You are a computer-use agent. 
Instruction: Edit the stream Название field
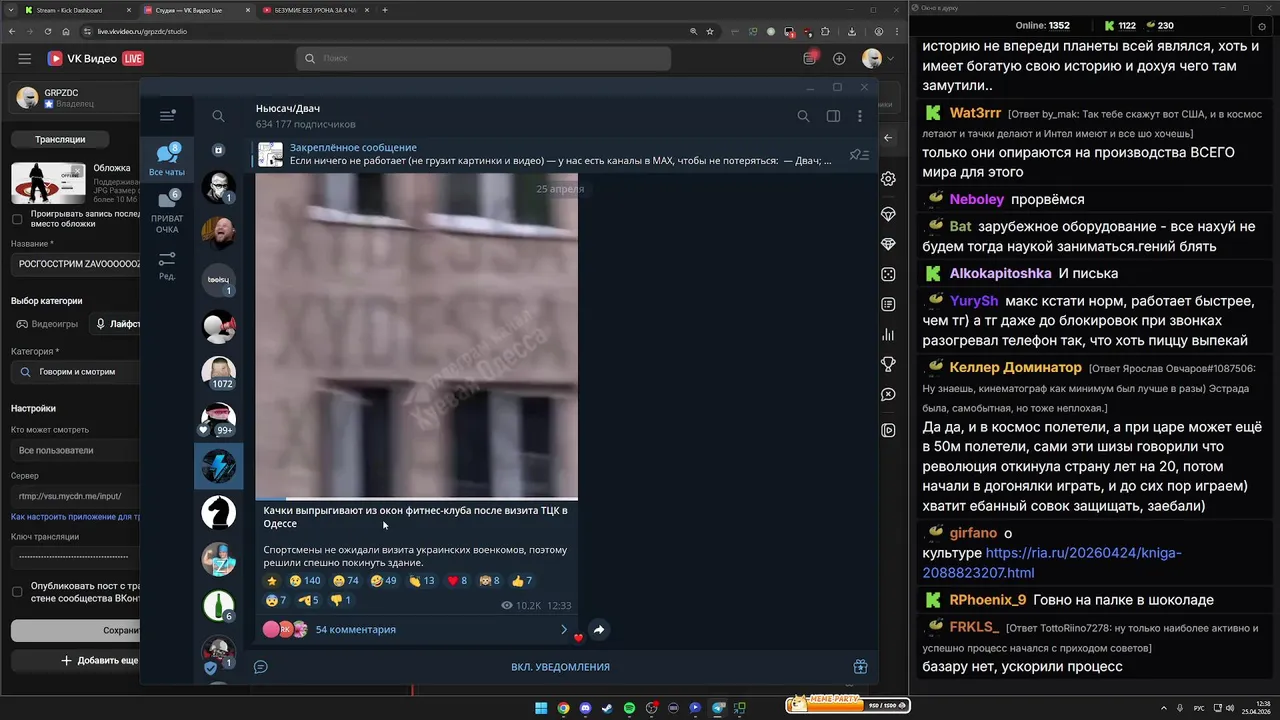pos(76,264)
